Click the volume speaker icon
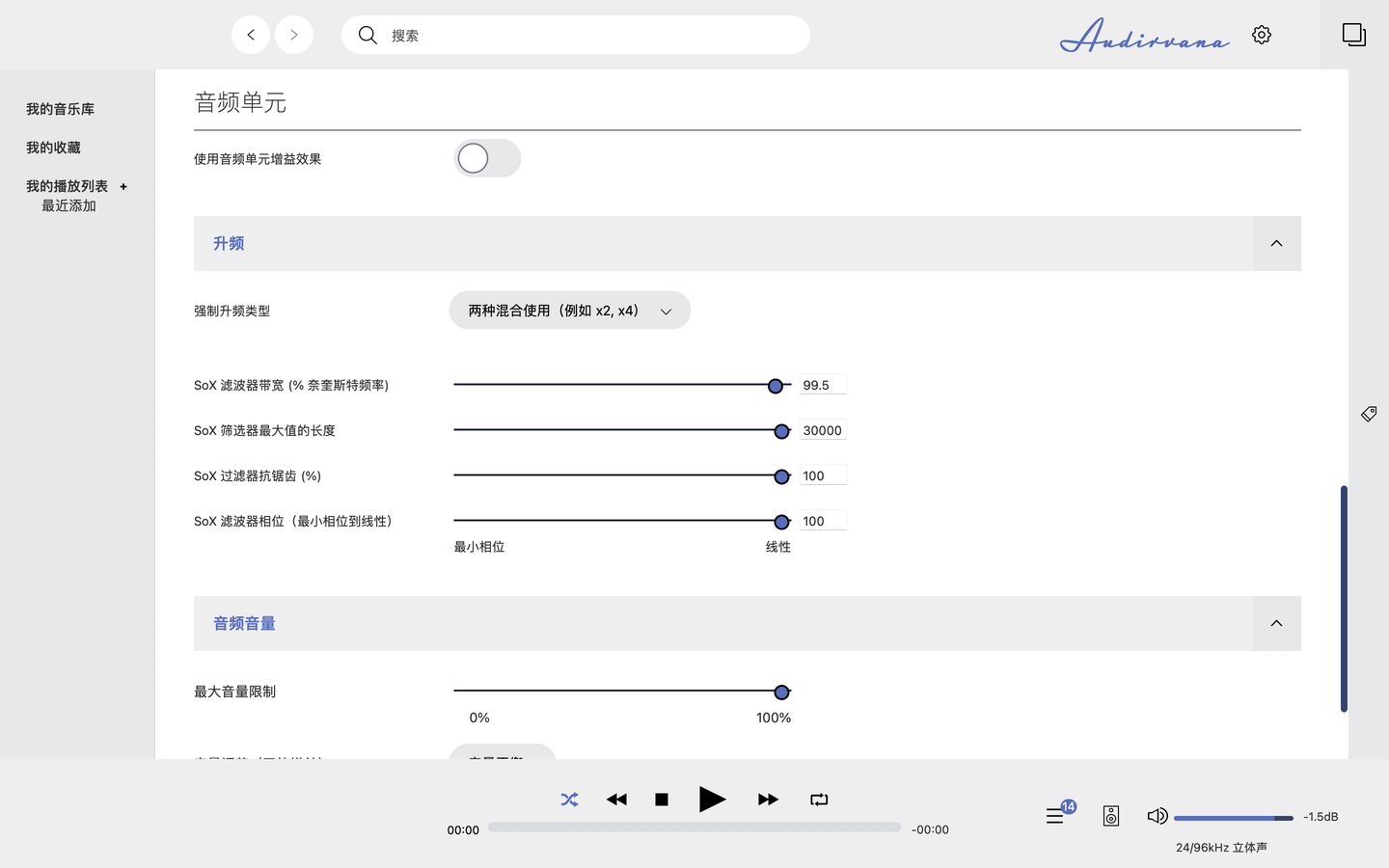This screenshot has width=1389, height=868. coord(1157,815)
